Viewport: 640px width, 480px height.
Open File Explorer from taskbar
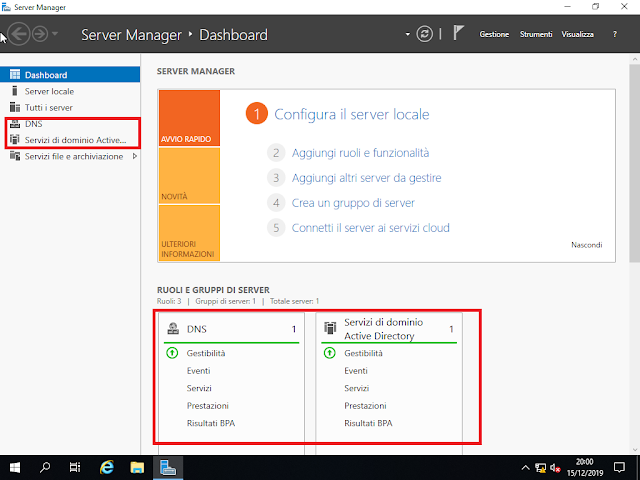coord(137,467)
